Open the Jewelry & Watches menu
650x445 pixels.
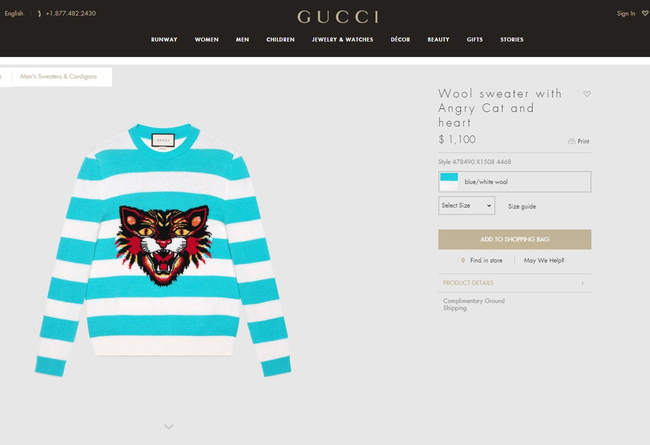[342, 39]
